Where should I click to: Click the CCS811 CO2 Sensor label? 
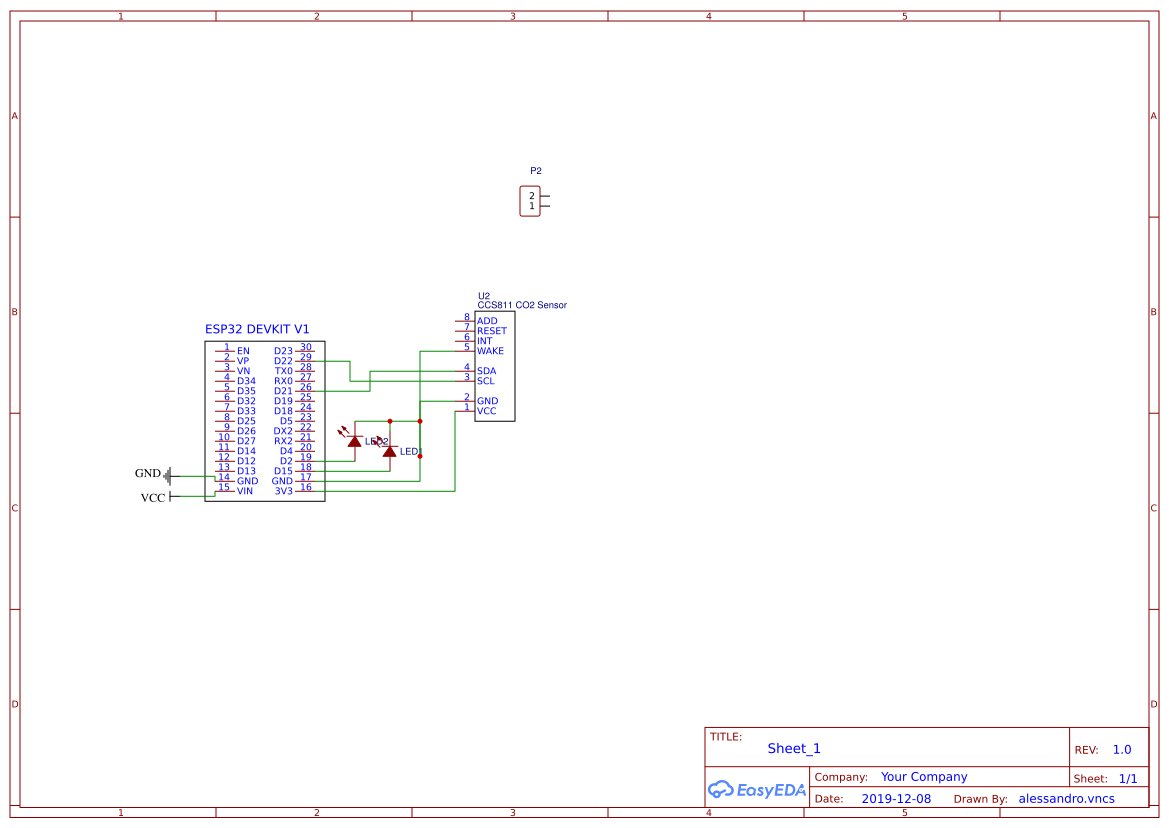click(522, 305)
